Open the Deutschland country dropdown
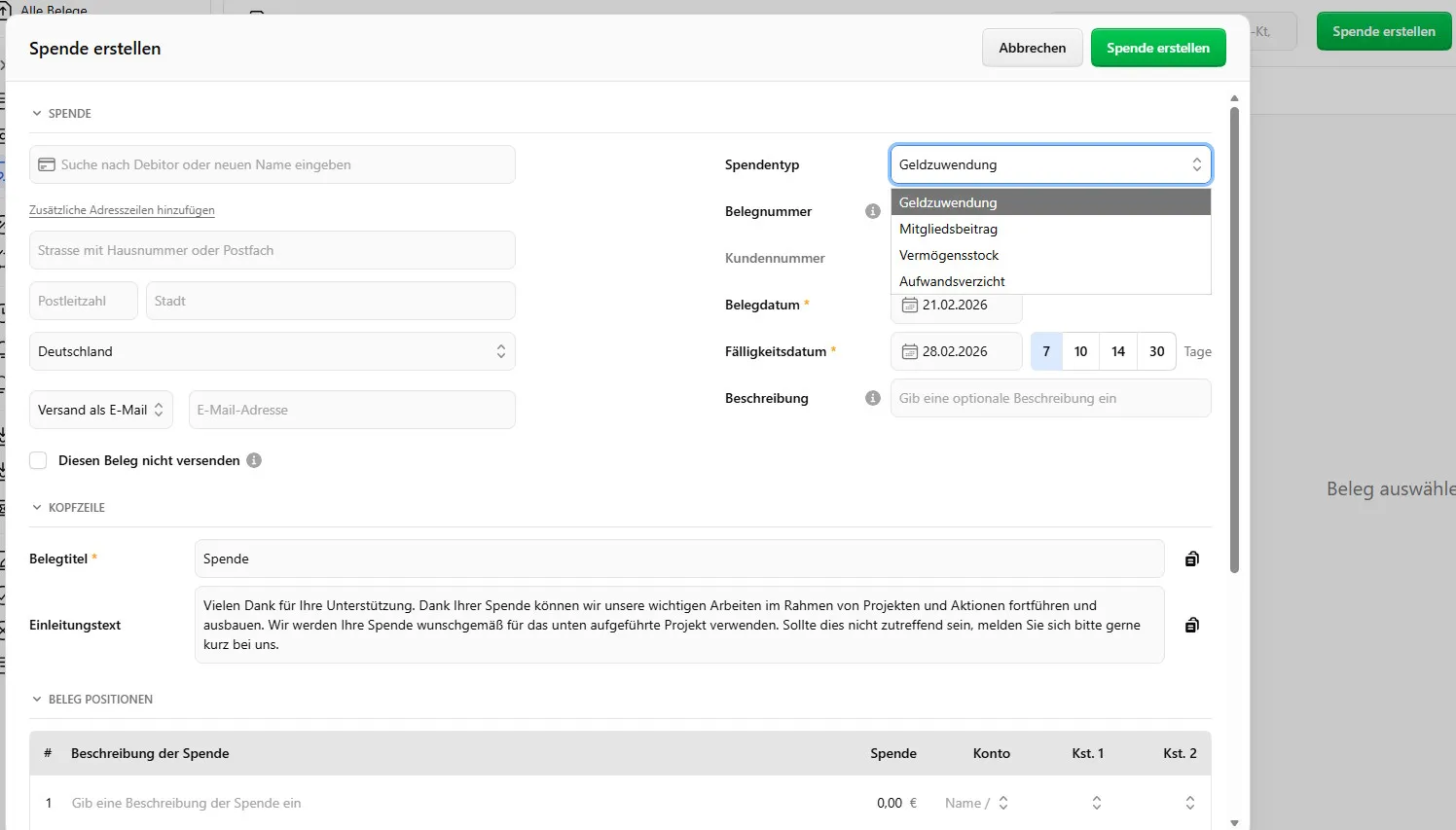The image size is (1456, 830). (273, 351)
